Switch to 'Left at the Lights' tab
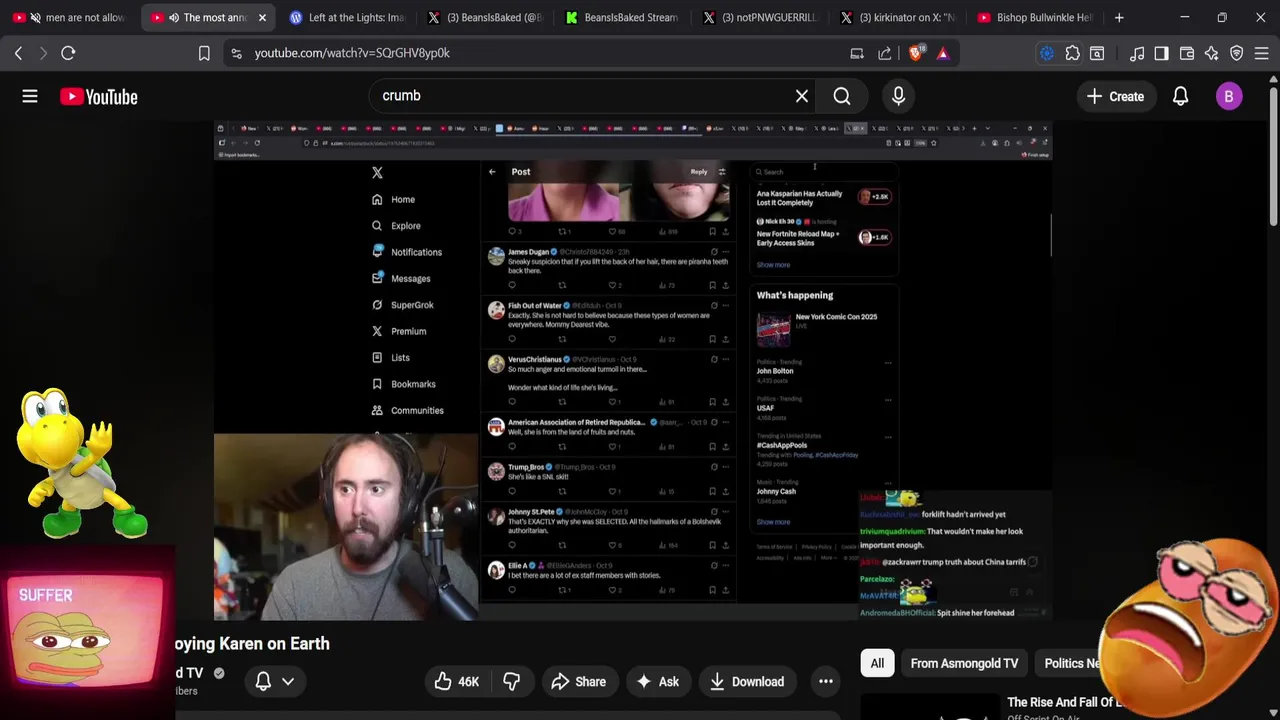Viewport: 1280px width, 720px height. click(345, 17)
